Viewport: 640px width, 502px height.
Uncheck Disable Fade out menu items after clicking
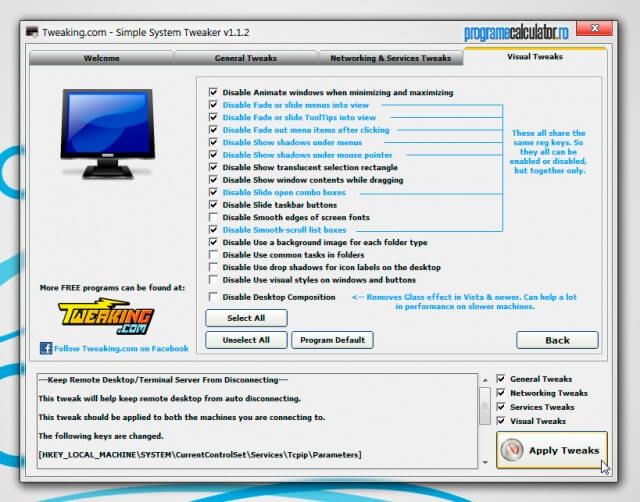[x=213, y=130]
